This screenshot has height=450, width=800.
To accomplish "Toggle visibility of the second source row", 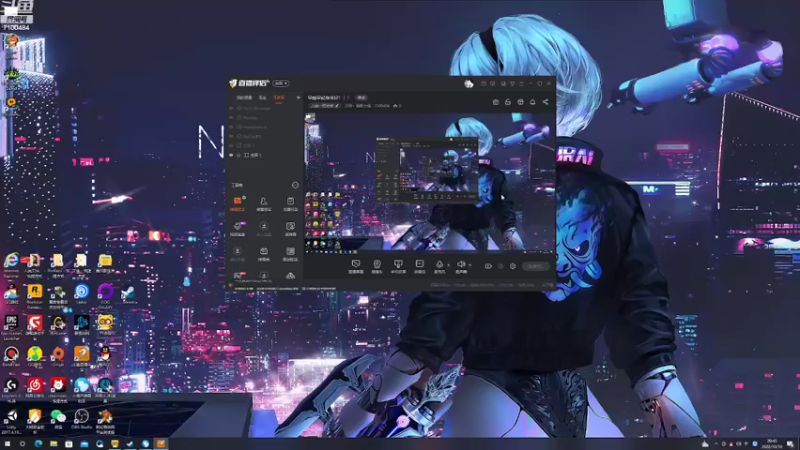I will pos(231,118).
